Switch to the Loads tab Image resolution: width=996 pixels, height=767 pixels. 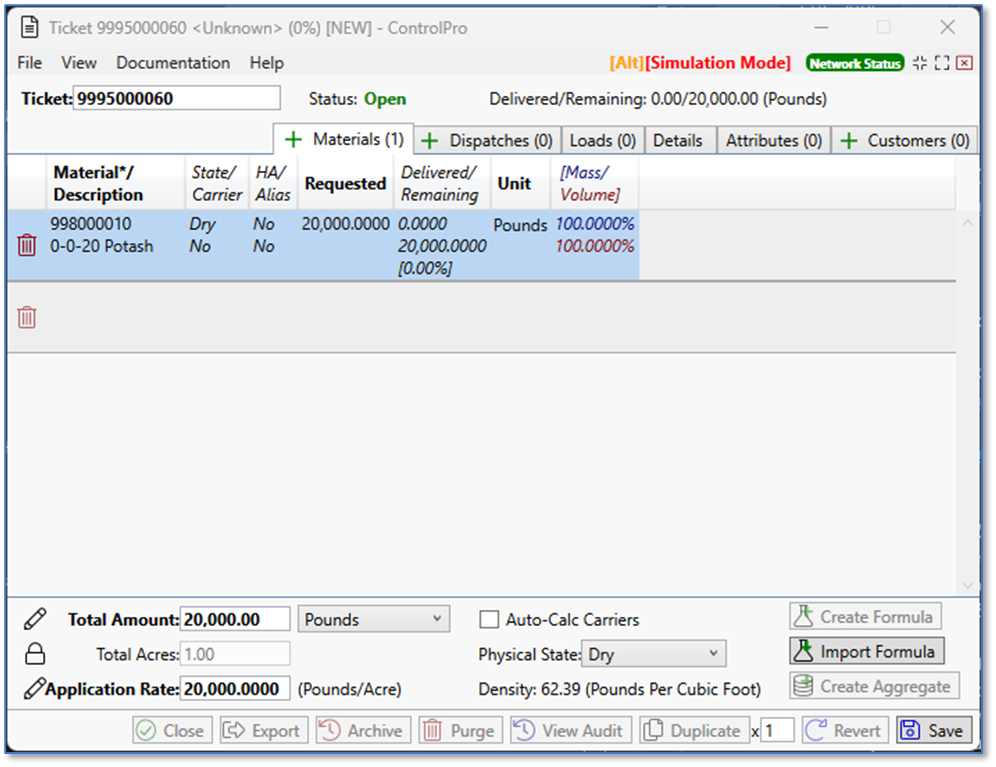[602, 141]
